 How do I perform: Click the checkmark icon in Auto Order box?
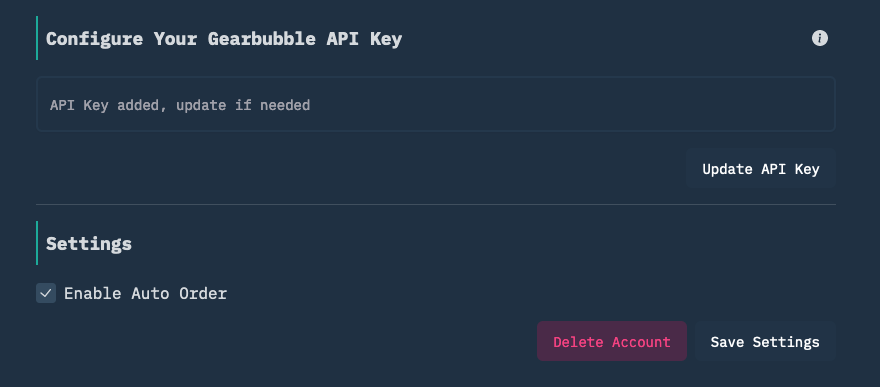46,293
